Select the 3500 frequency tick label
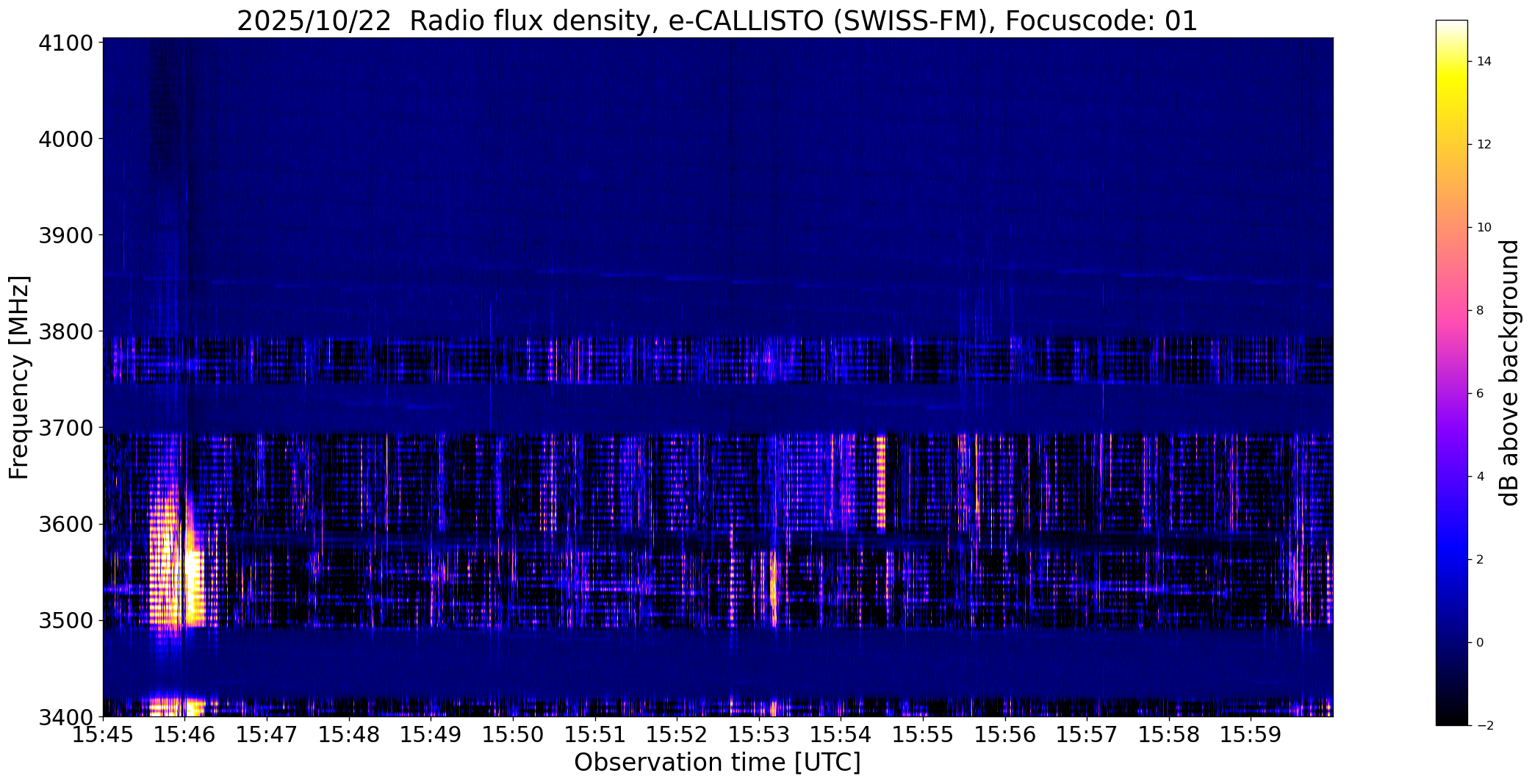Viewport: 1532px width, 784px height. (65, 621)
